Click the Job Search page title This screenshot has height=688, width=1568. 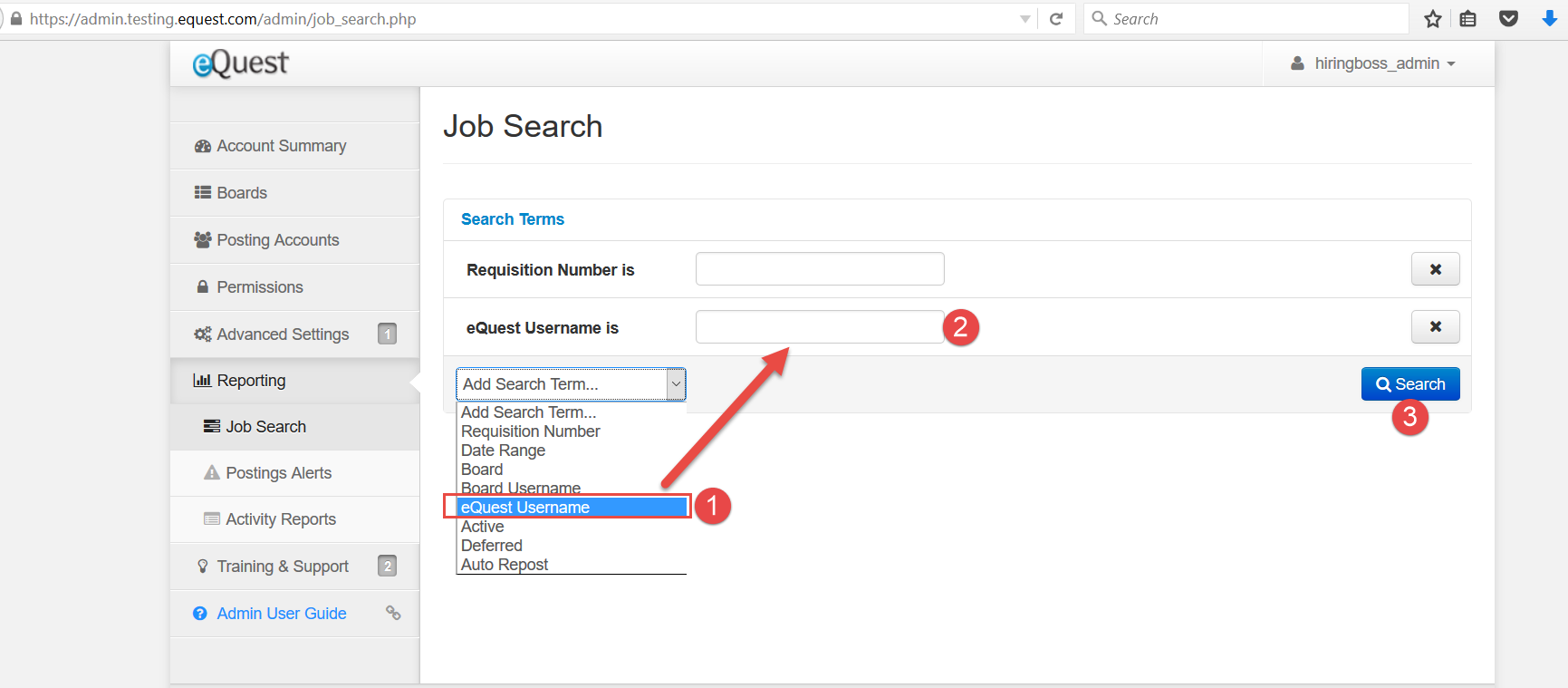pyautogui.click(x=523, y=126)
